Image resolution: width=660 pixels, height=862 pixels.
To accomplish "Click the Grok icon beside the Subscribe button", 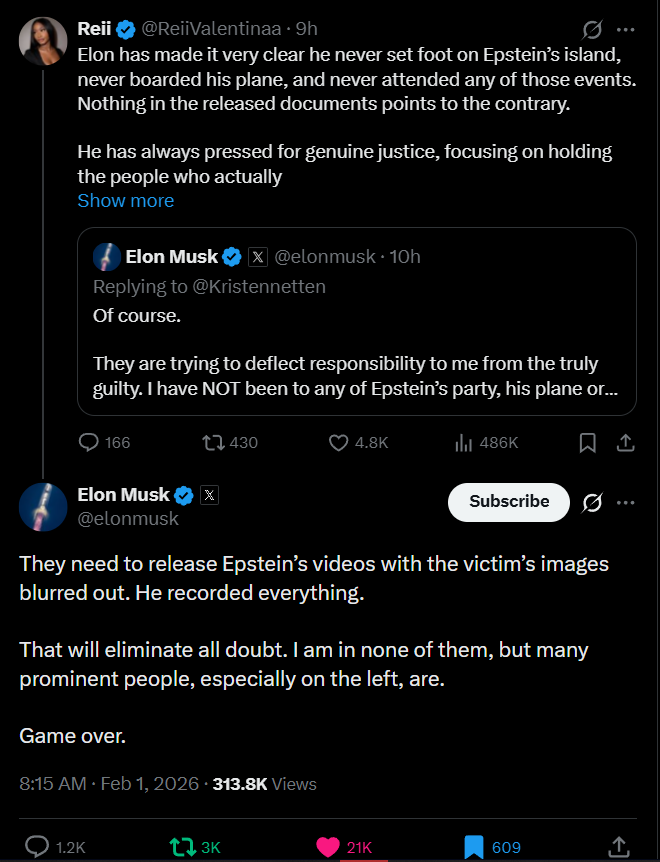I will [591, 502].
